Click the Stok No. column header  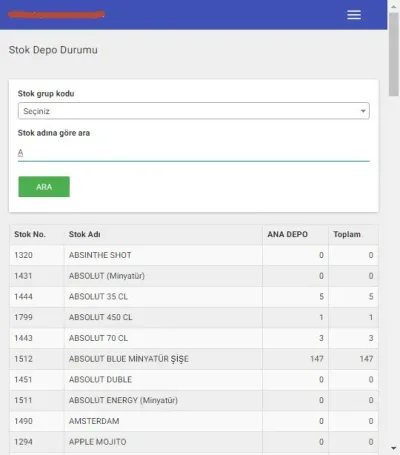[x=30, y=234]
